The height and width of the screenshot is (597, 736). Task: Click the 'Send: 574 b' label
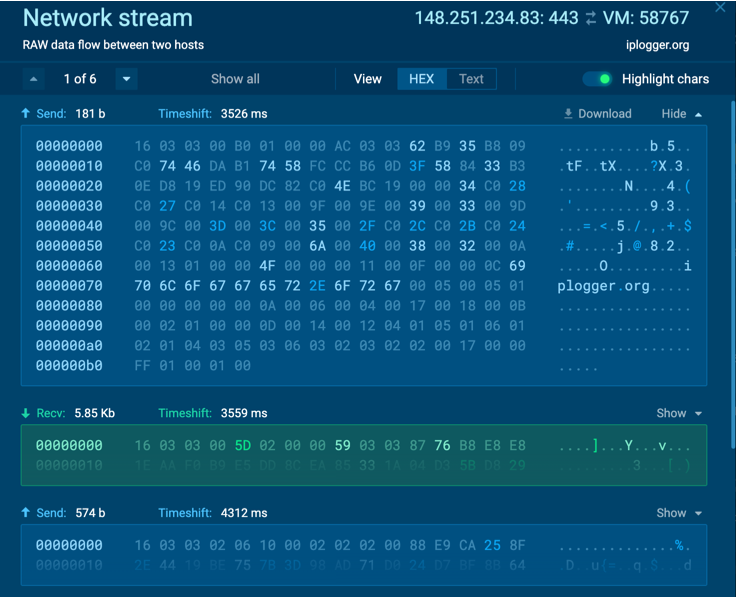point(71,513)
